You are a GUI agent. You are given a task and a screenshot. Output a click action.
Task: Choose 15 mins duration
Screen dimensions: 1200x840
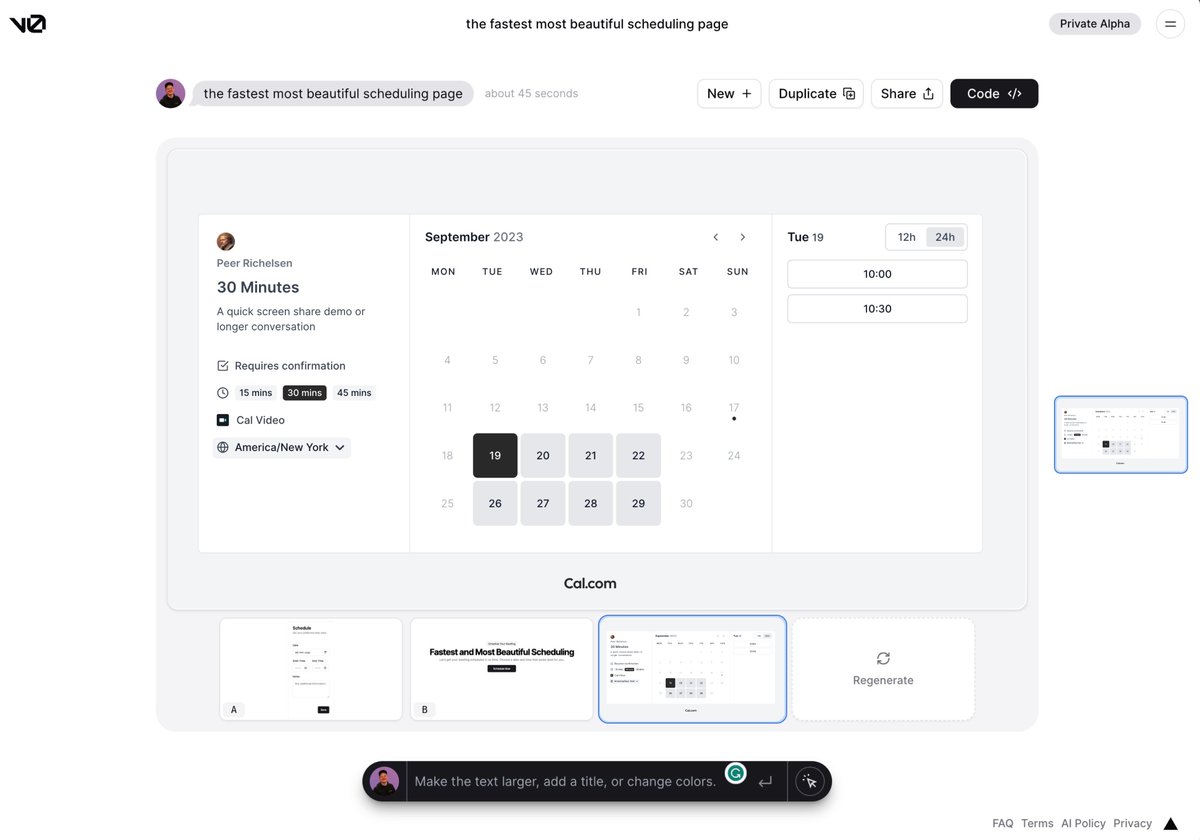pyautogui.click(x=256, y=393)
